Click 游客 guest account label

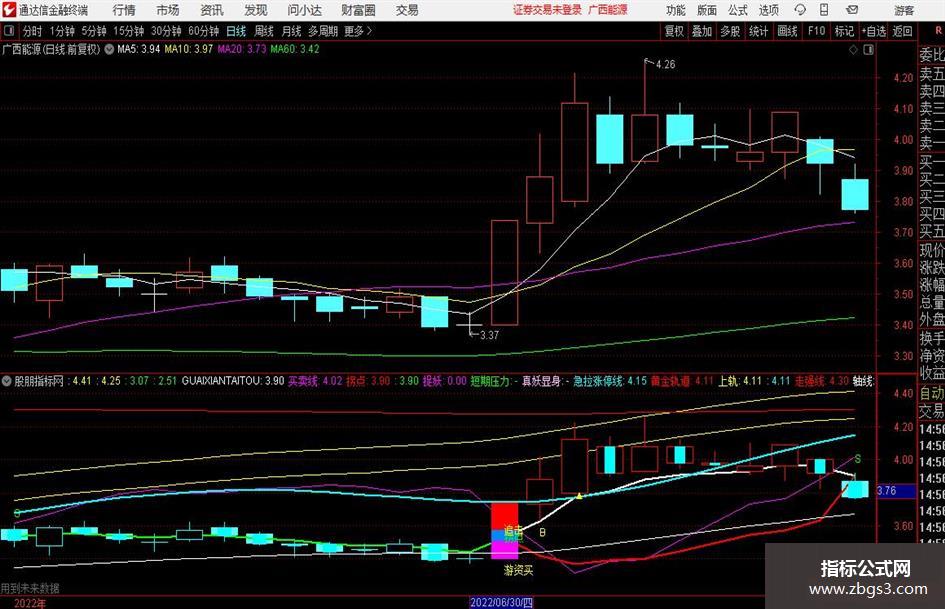pyautogui.click(x=903, y=10)
